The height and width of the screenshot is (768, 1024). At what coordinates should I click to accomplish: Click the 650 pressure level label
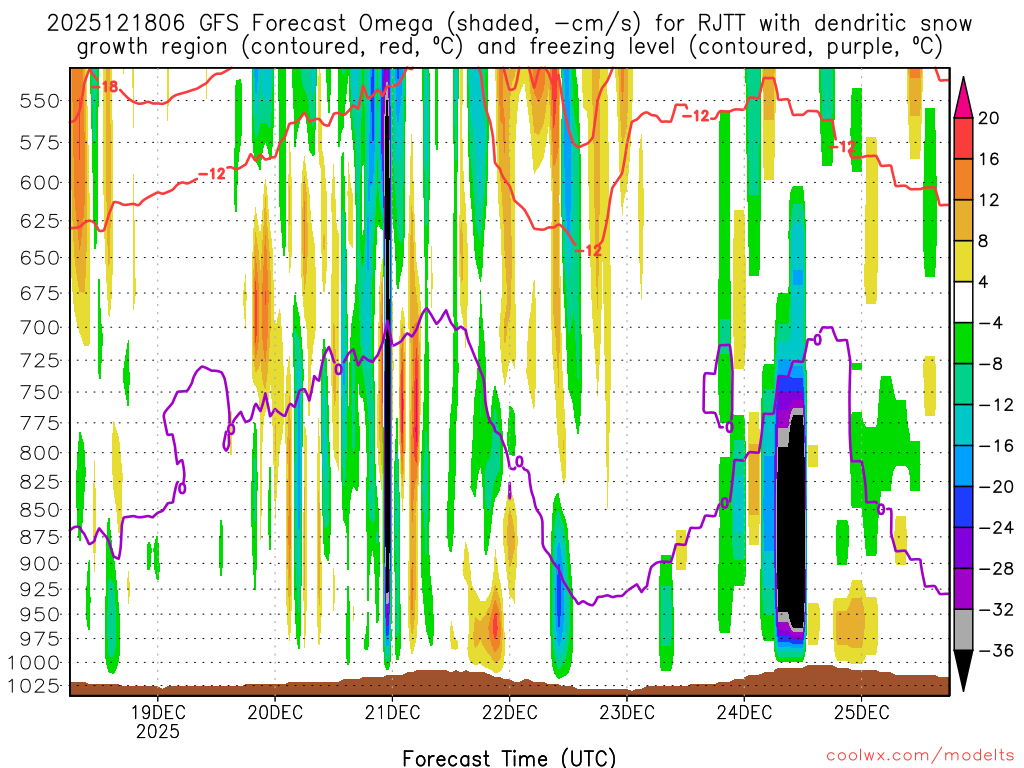39,258
